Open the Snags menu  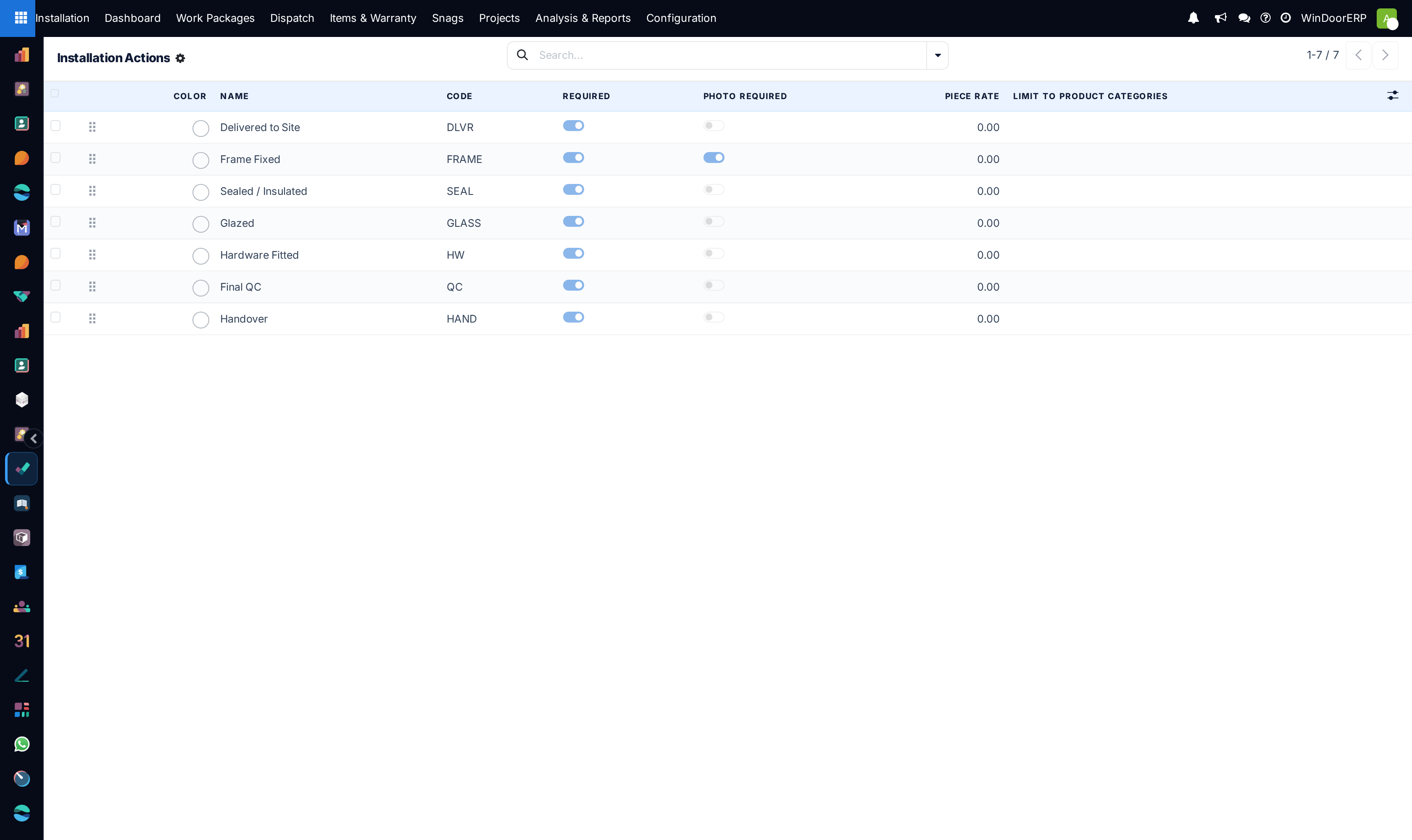coord(448,18)
